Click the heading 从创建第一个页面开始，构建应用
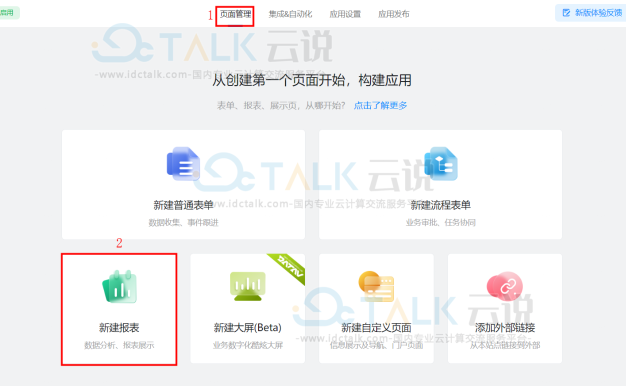Screen dimensions: 626x386 coord(312,80)
